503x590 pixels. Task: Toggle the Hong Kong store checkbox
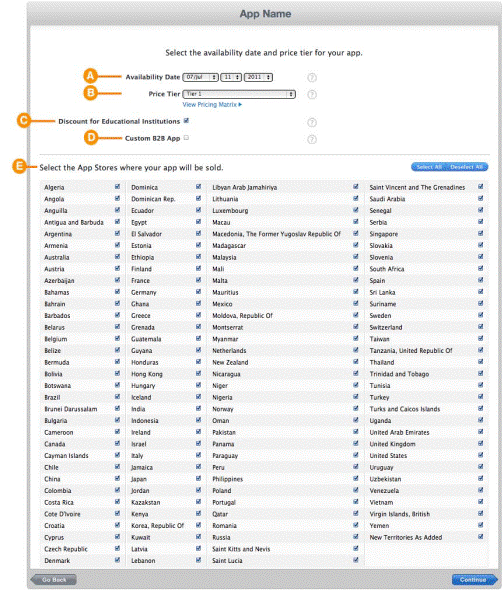pos(199,373)
